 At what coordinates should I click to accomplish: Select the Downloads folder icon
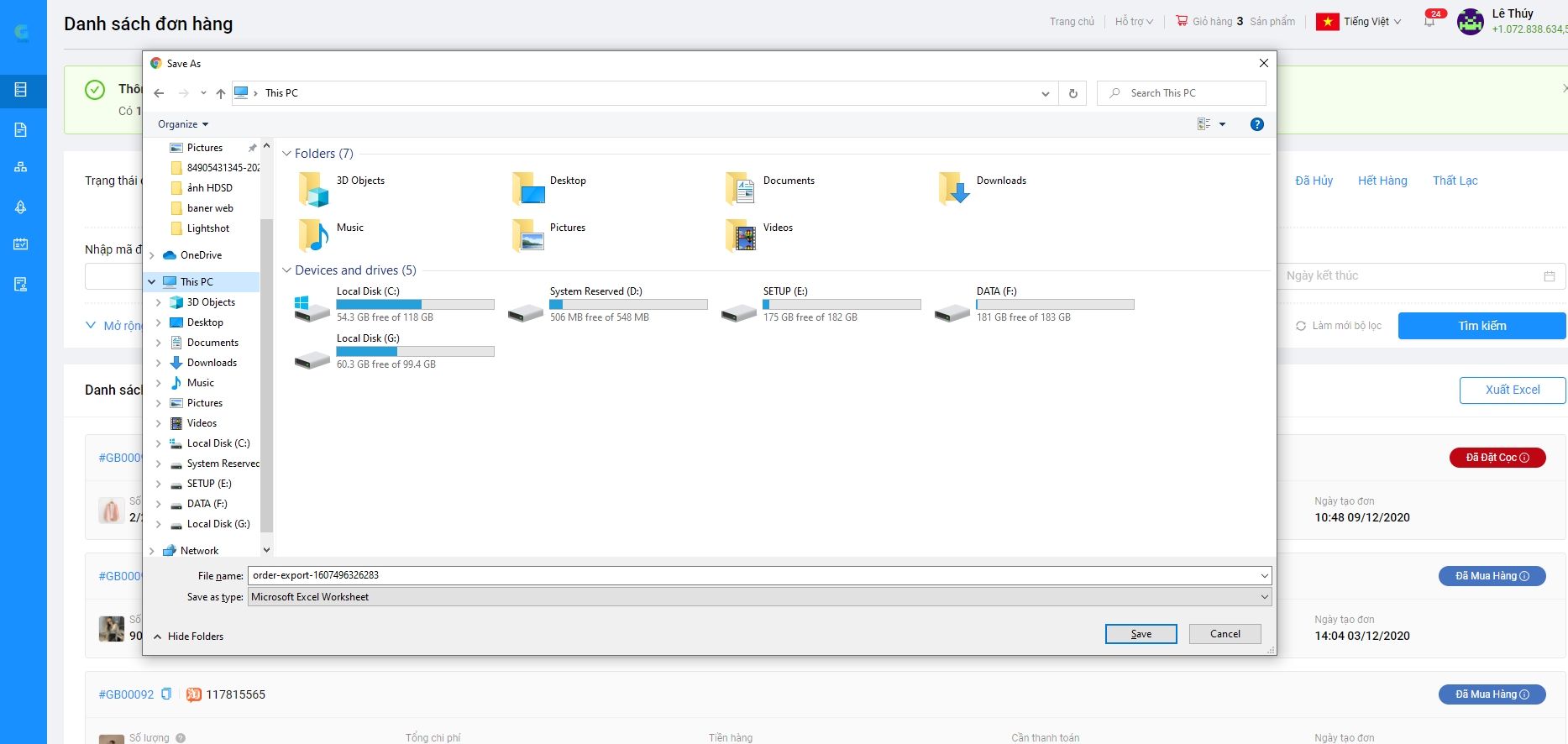(954, 188)
